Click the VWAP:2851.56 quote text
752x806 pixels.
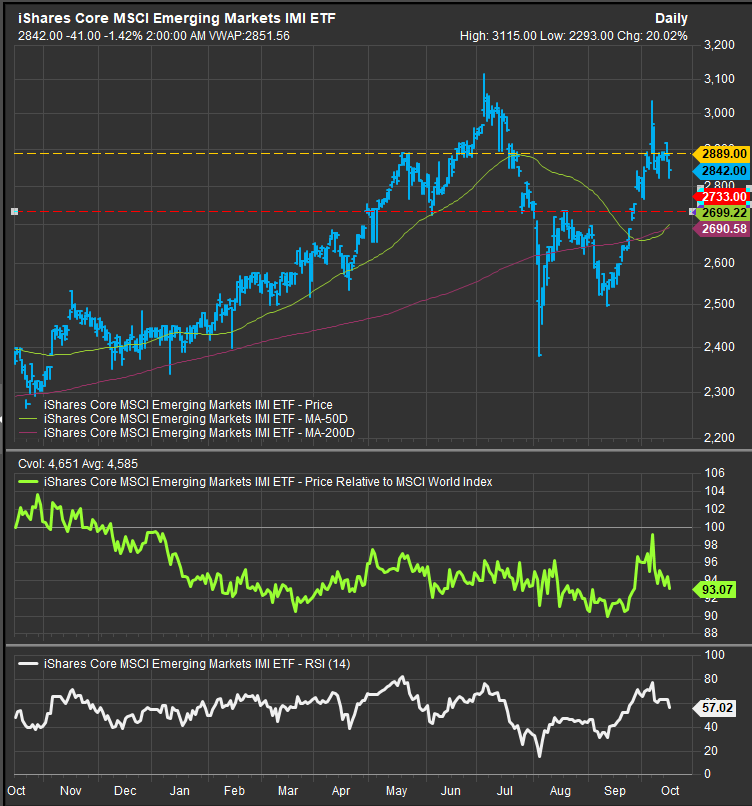click(x=249, y=36)
